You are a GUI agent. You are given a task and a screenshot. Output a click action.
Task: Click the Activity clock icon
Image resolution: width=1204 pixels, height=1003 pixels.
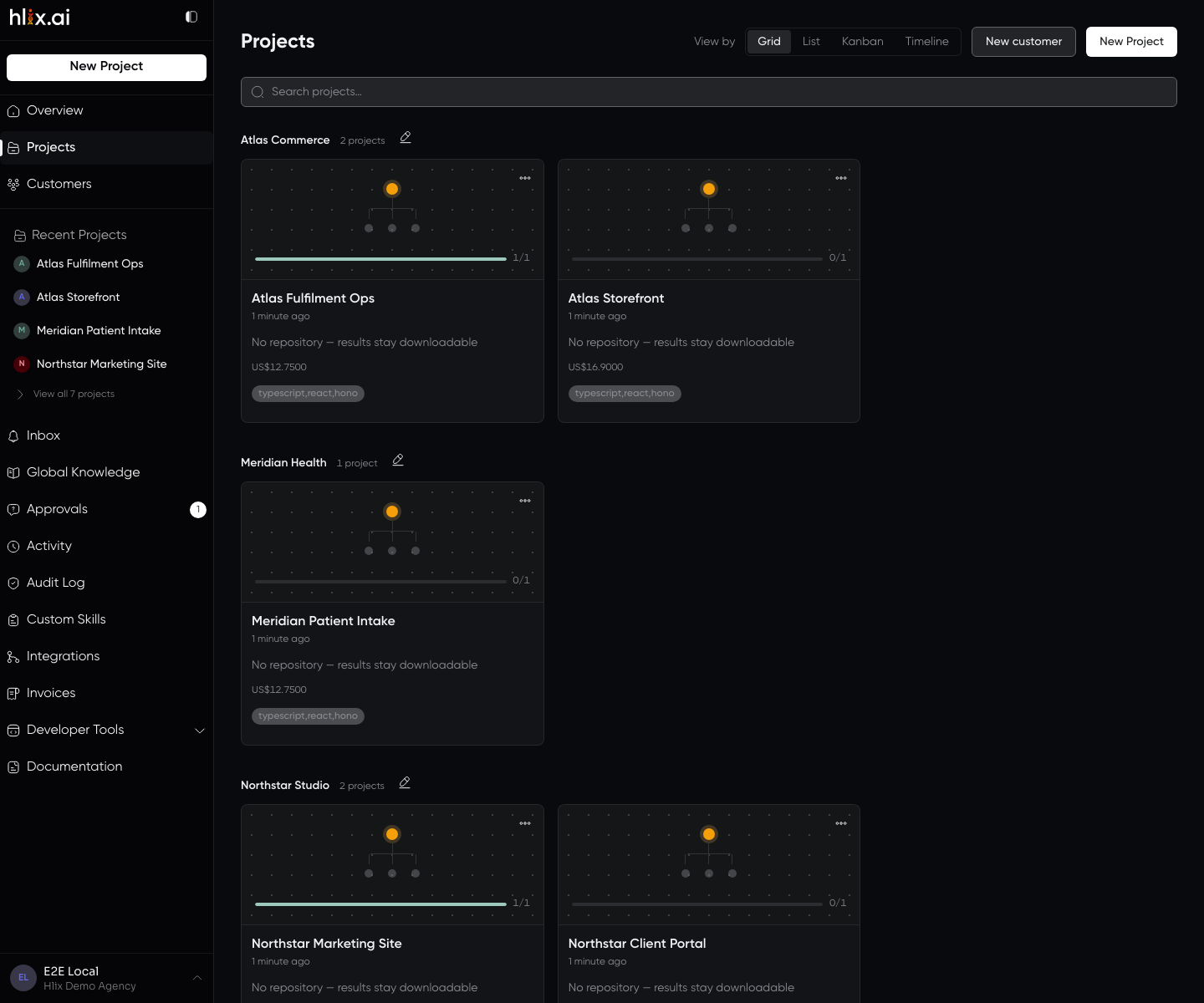pyautogui.click(x=13, y=547)
